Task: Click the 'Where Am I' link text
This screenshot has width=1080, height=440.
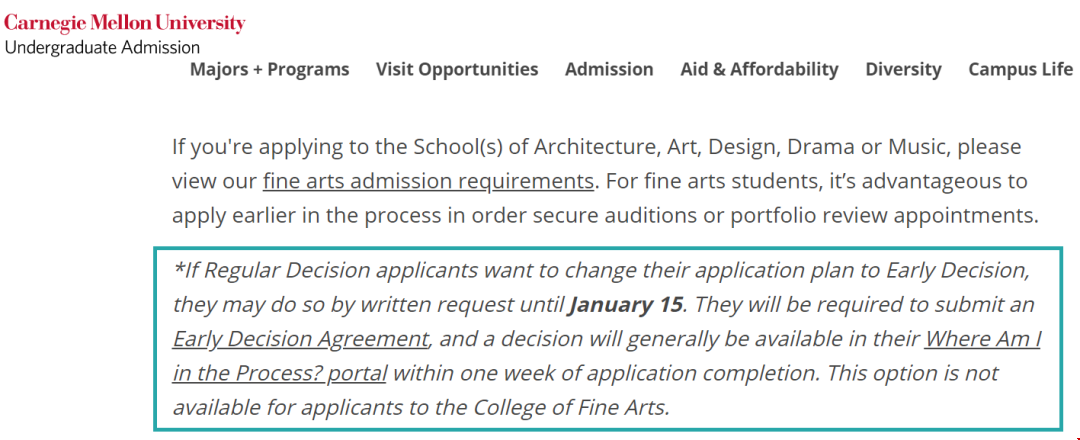Action: coord(982,339)
